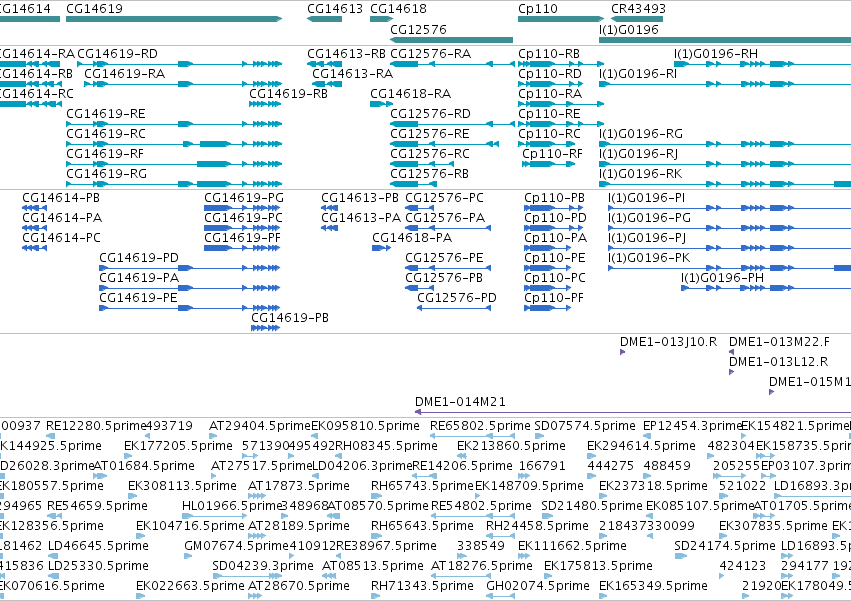Click EST GM07674.5prime
Screen dimensions: 851x601
236,546
